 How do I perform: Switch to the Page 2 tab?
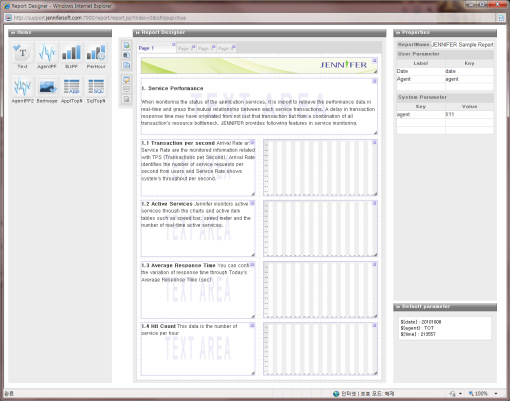coord(186,48)
